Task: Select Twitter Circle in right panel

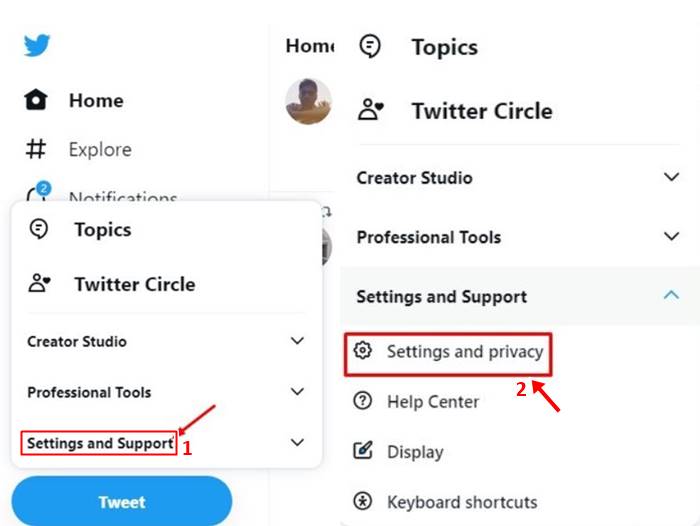Action: [x=481, y=110]
